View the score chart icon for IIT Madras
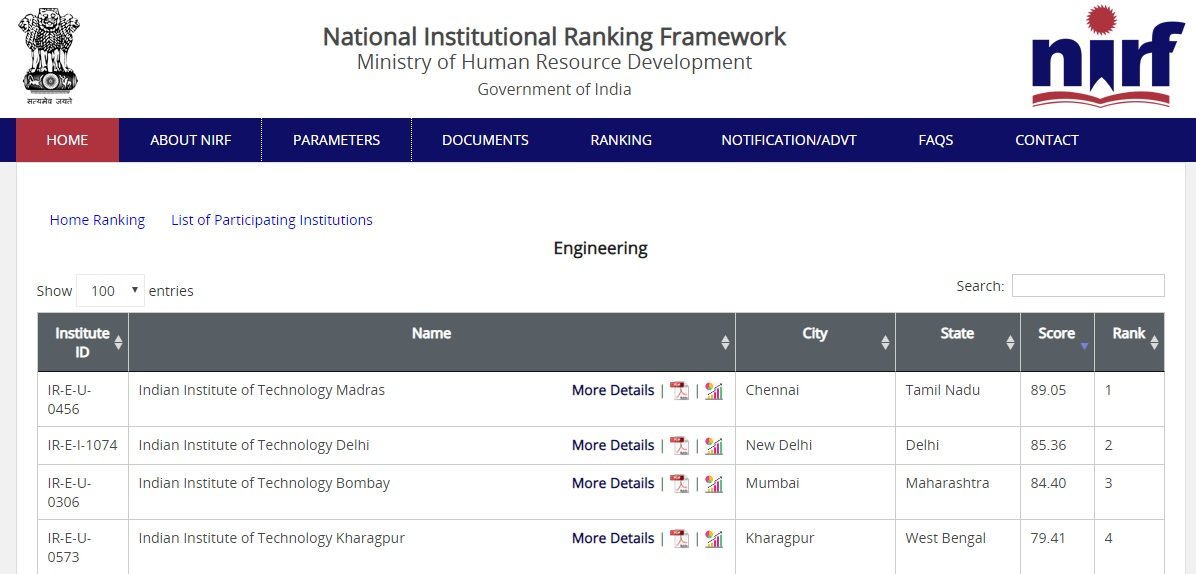Viewport: 1196px width, 574px height. coord(714,391)
